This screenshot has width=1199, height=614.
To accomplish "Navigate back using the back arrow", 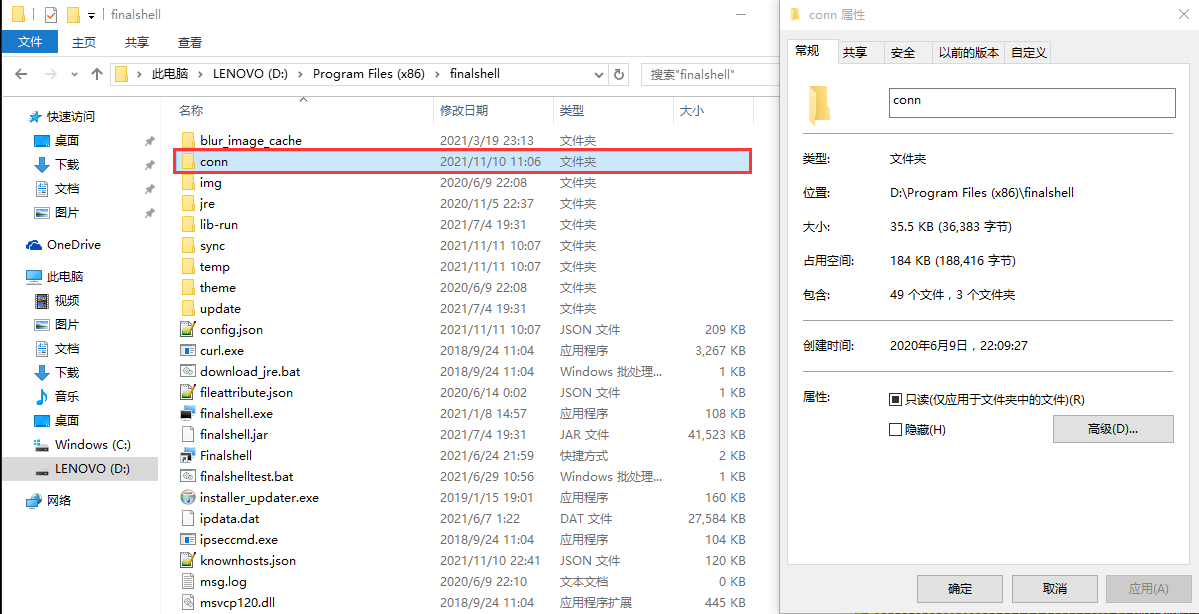I will click(x=21, y=73).
